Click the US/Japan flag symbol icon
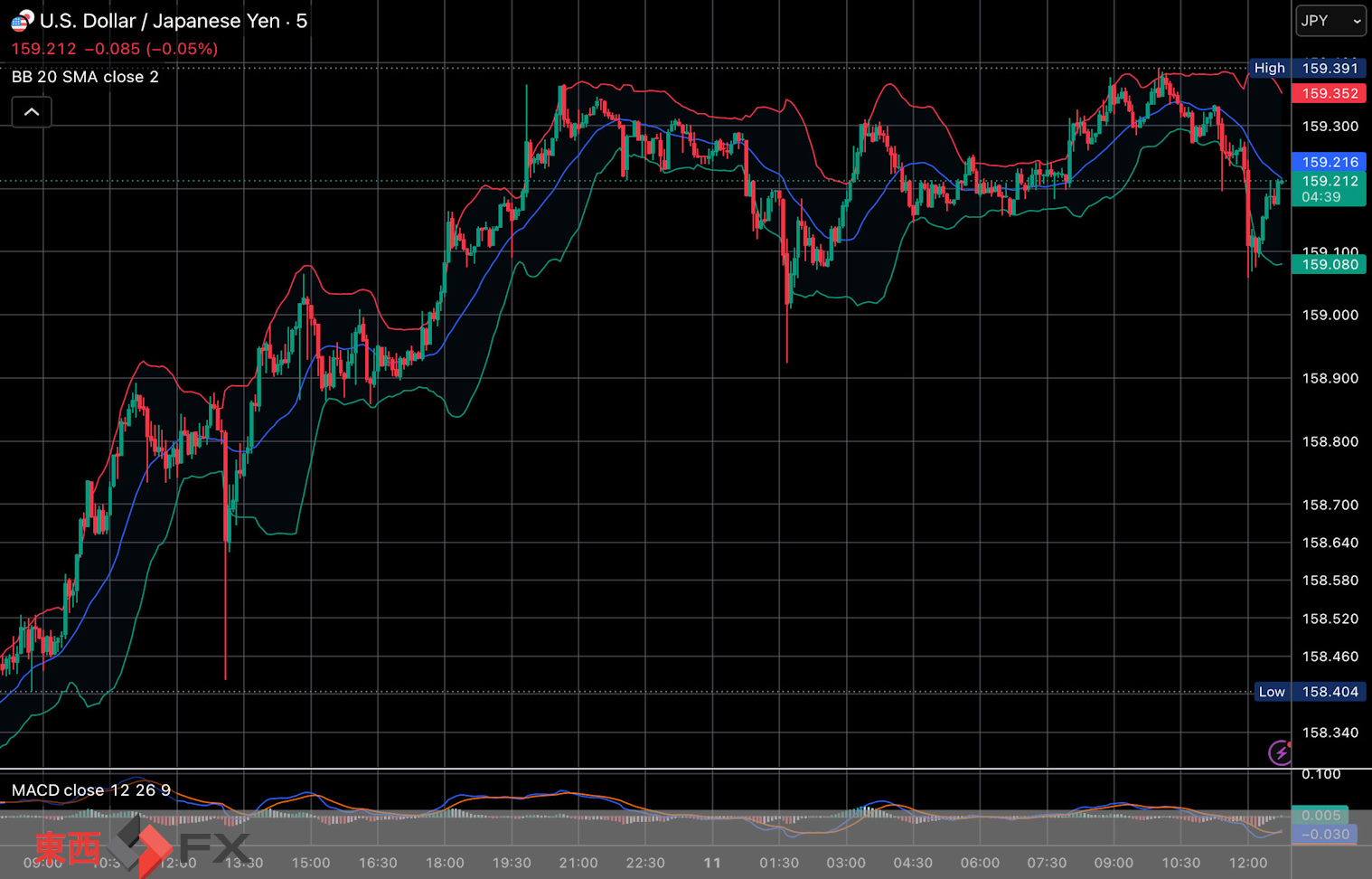The width and height of the screenshot is (1372, 879). [x=22, y=21]
